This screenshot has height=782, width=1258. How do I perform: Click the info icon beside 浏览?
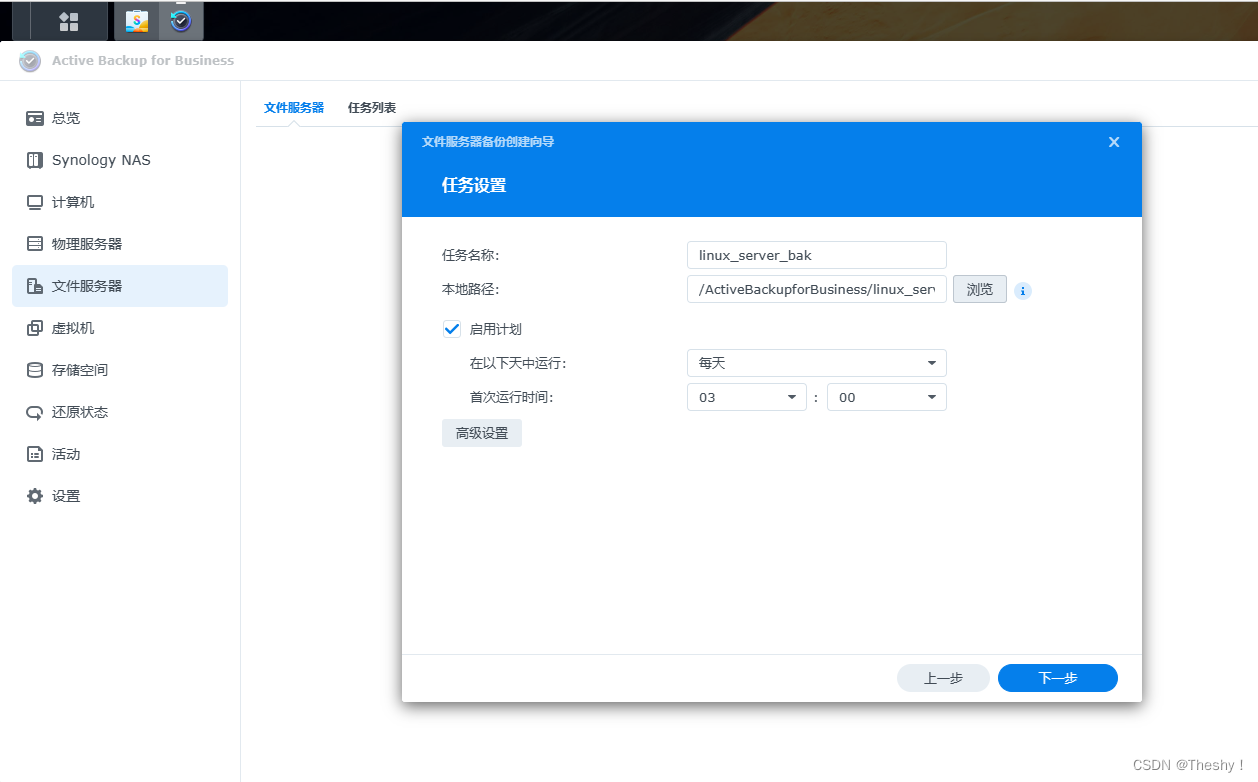[1022, 291]
